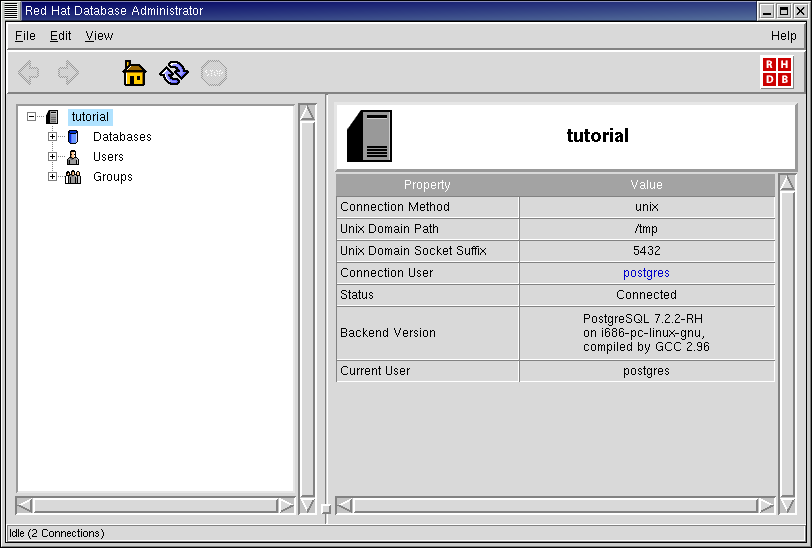Click details panel scroll up arrow
The height and width of the screenshot is (548, 812).
pyautogui.click(x=787, y=183)
